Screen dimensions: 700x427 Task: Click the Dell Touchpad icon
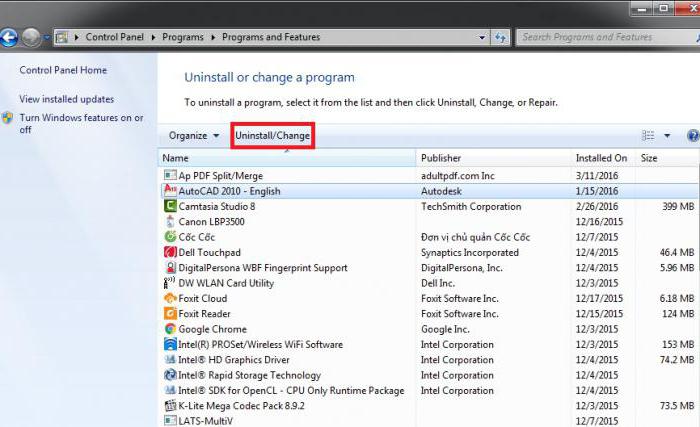click(x=169, y=252)
